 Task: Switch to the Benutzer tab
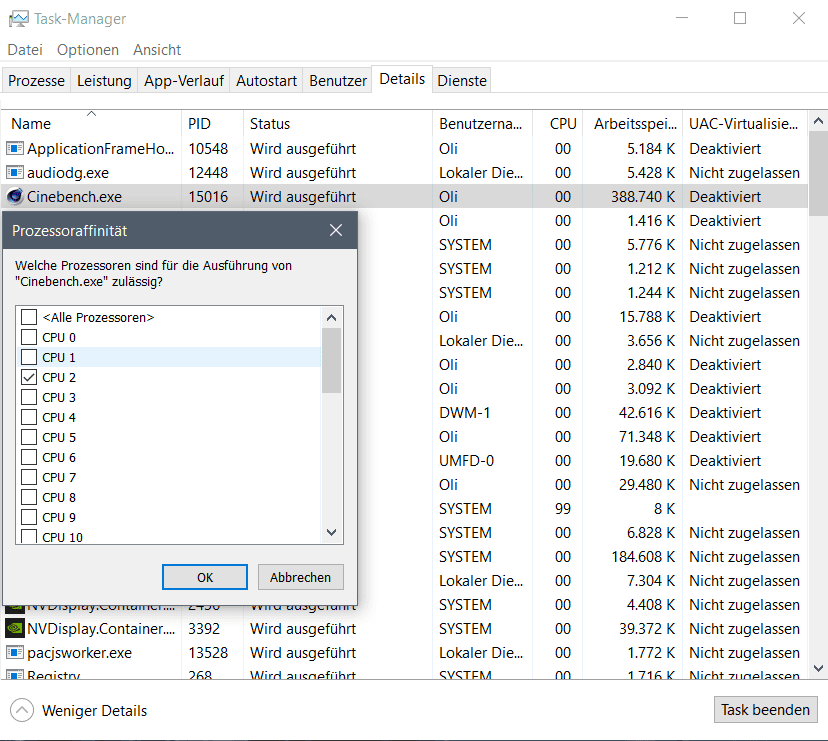[x=337, y=80]
